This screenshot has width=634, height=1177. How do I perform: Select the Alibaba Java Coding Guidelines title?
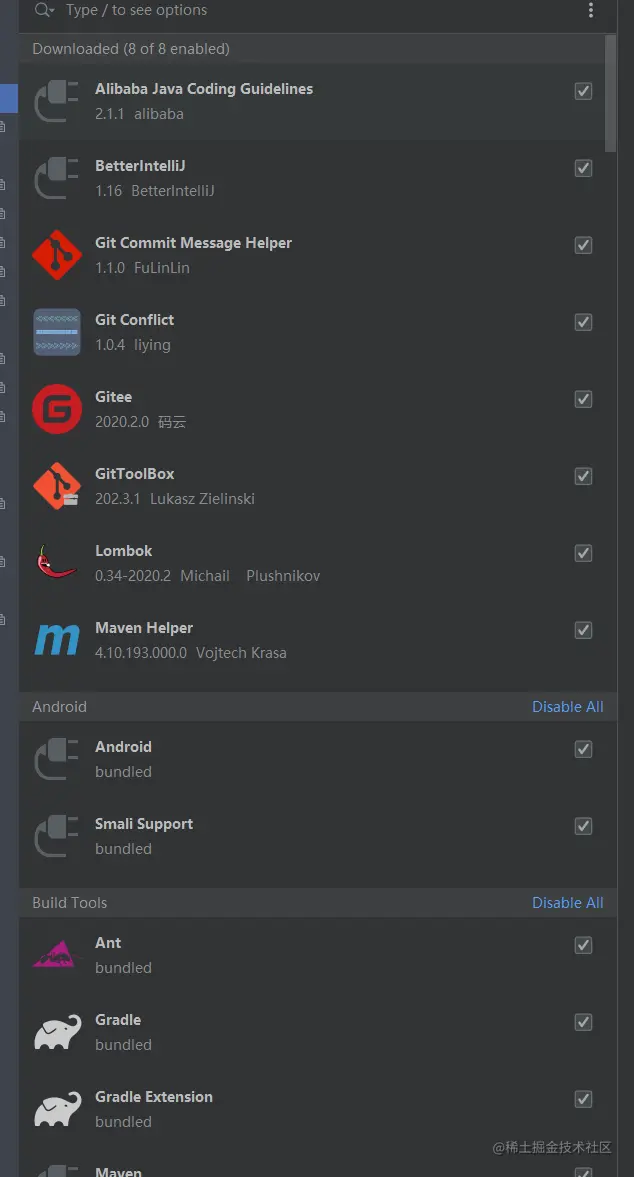(204, 89)
